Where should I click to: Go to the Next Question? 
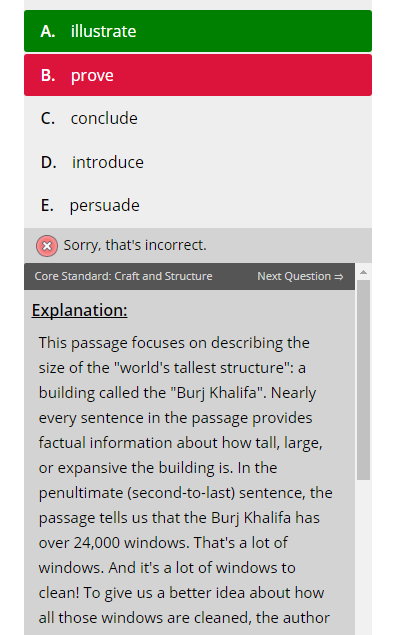click(300, 276)
